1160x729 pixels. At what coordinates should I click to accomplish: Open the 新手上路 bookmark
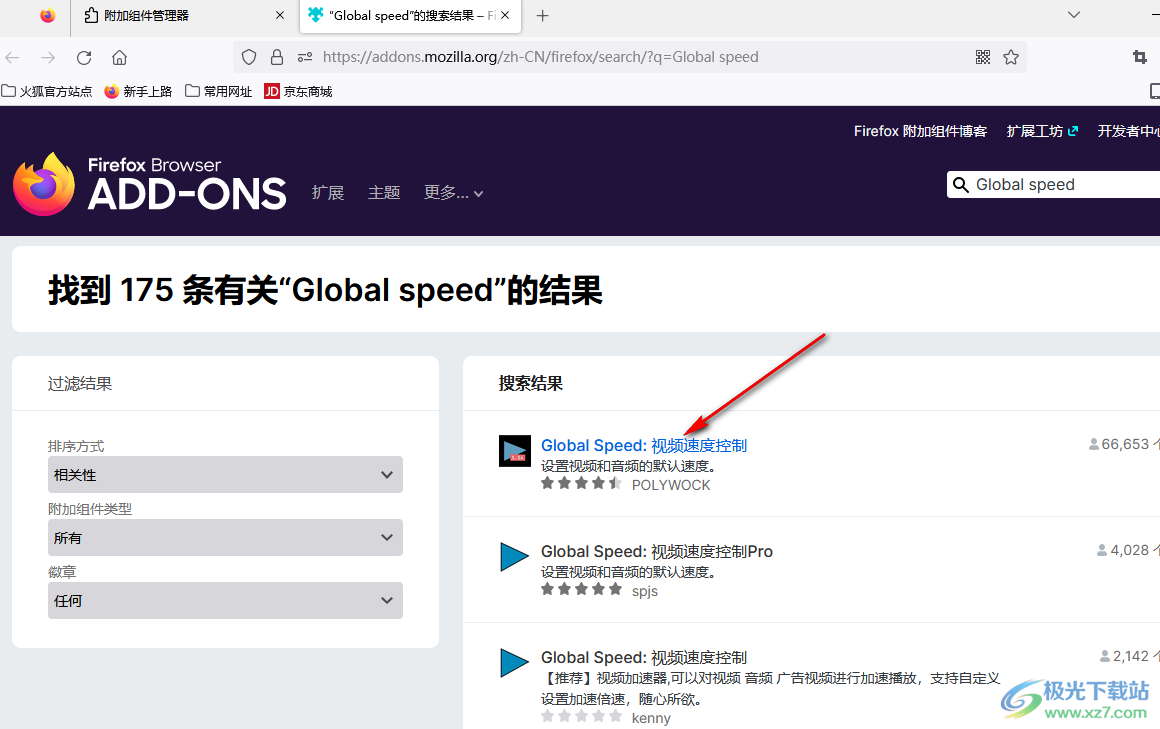click(138, 91)
